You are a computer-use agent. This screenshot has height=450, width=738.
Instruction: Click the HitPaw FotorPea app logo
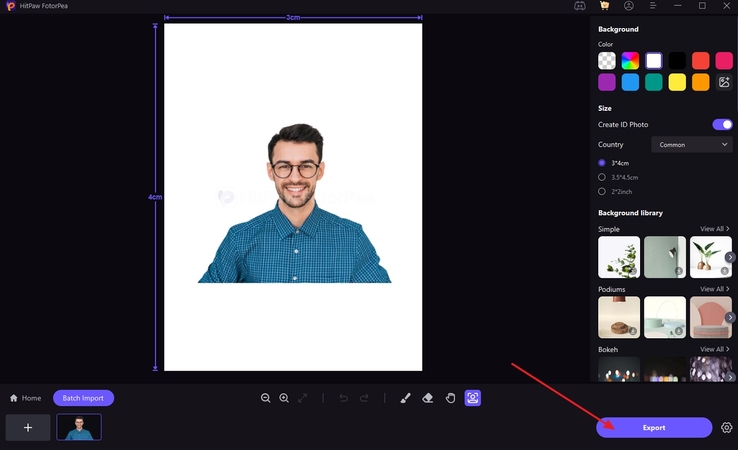click(x=10, y=6)
